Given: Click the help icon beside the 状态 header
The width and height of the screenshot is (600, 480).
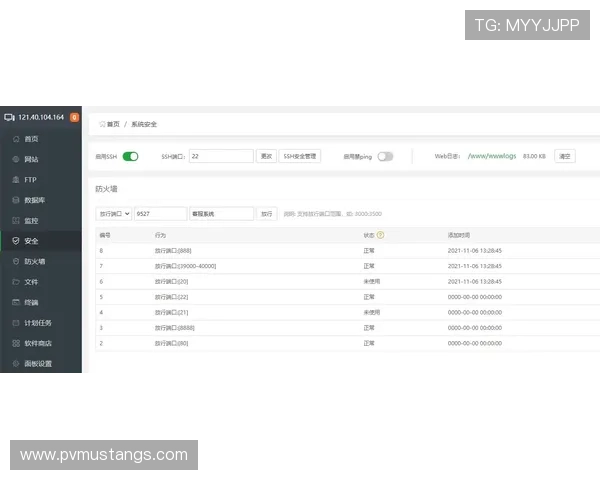Looking at the screenshot, I should click(x=380, y=235).
